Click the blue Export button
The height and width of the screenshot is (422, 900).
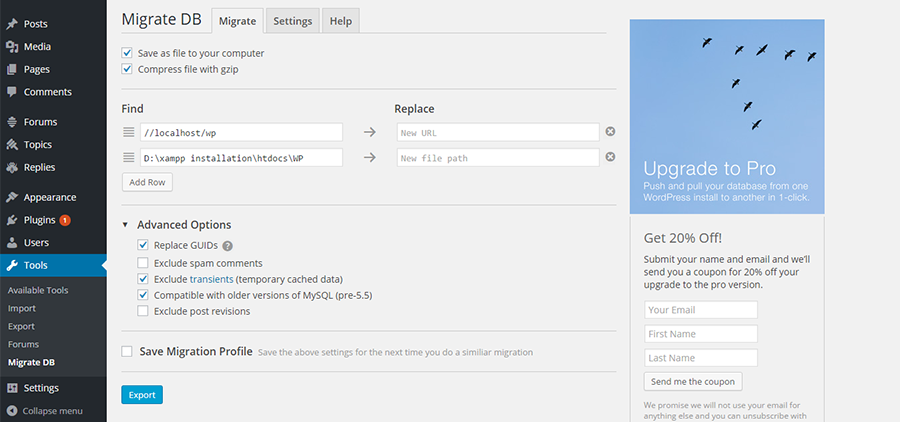[x=142, y=395]
